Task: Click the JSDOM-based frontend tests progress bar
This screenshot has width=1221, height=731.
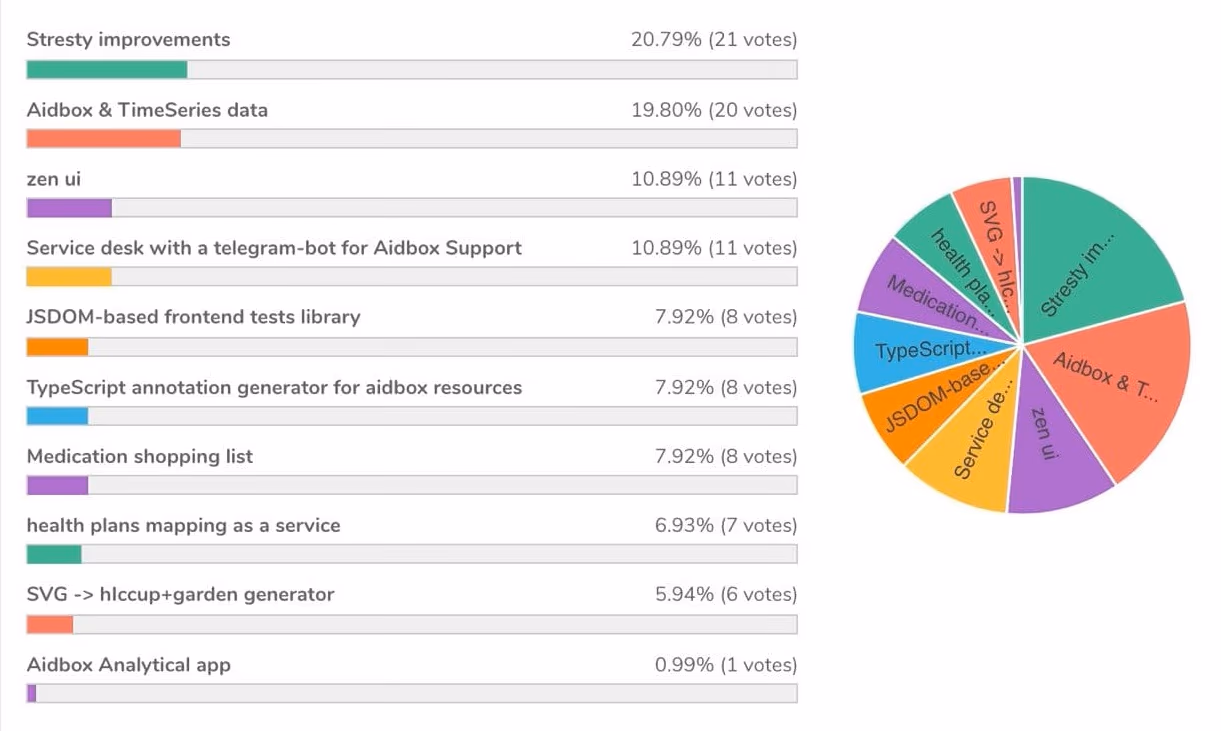Action: (x=411, y=347)
